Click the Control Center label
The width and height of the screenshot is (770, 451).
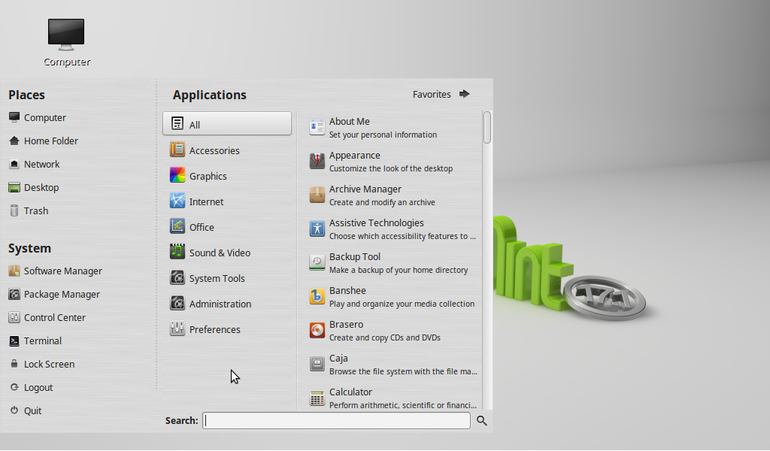click(55, 317)
